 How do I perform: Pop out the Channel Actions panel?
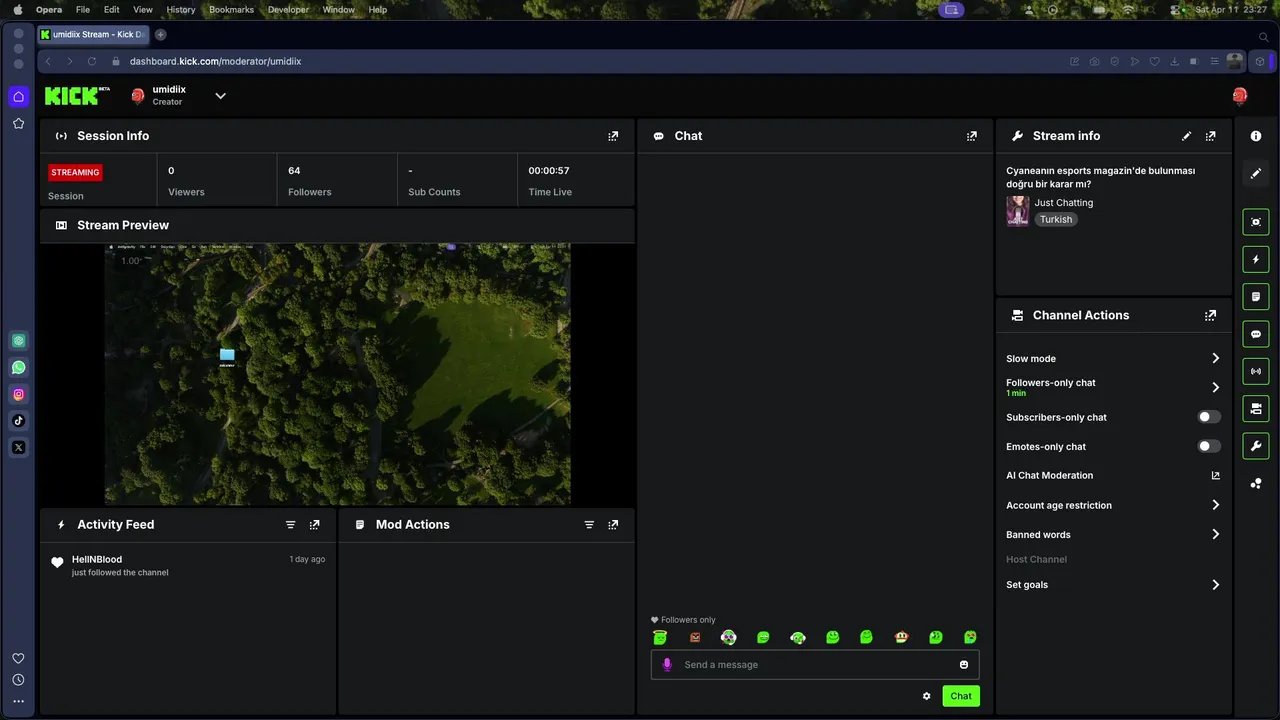pos(1210,315)
